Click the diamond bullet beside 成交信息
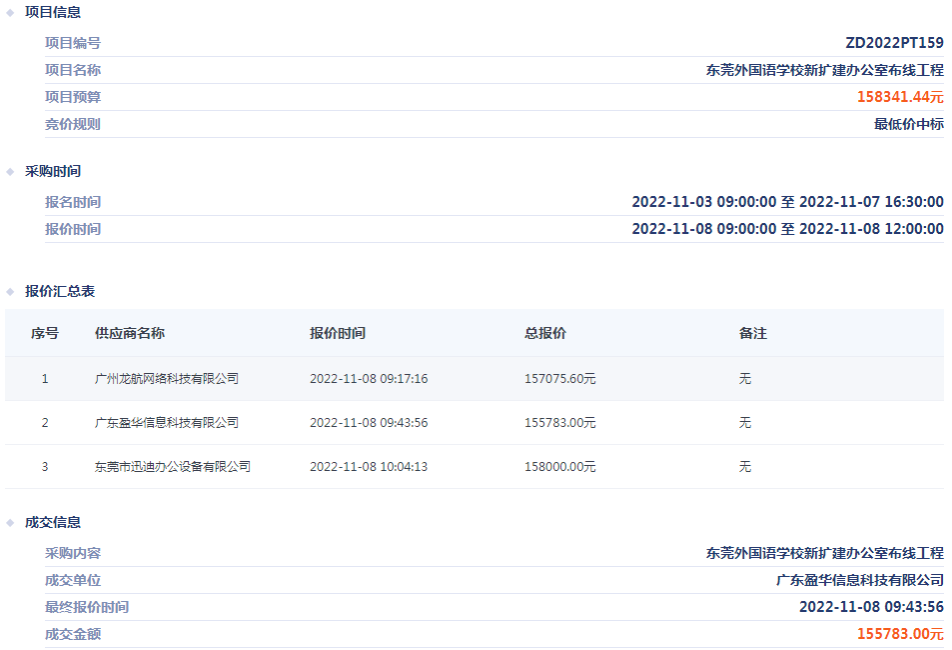The image size is (952, 650). (x=10, y=523)
